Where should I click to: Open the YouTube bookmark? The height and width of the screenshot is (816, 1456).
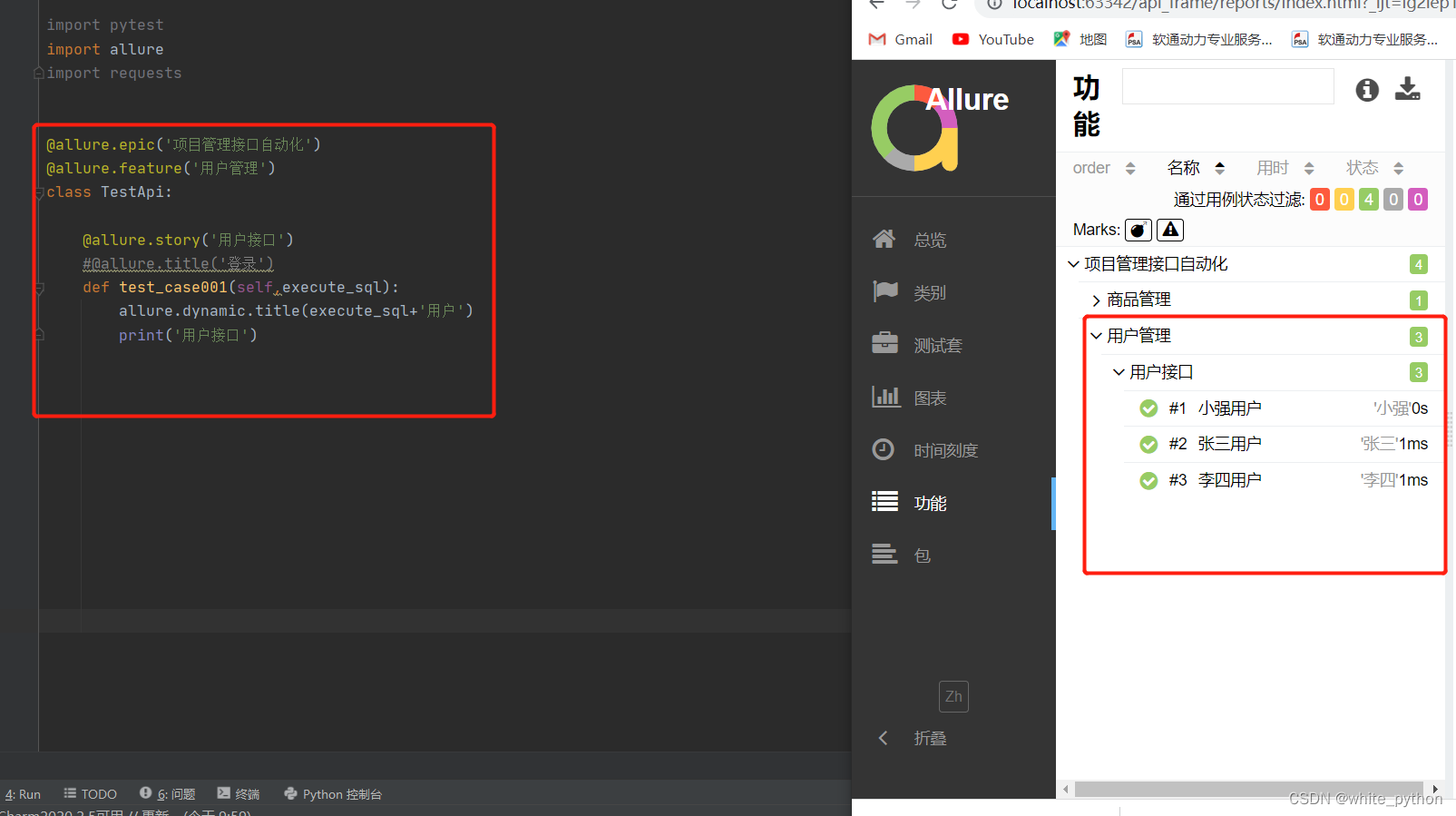pyautogui.click(x=993, y=39)
